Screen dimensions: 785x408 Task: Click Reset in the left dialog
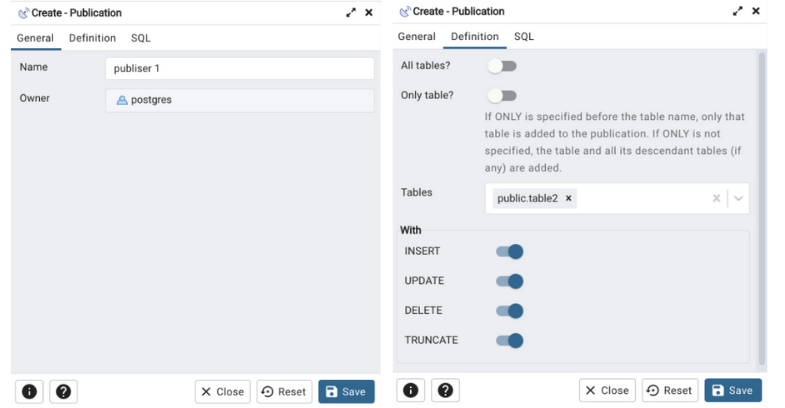[x=284, y=391]
